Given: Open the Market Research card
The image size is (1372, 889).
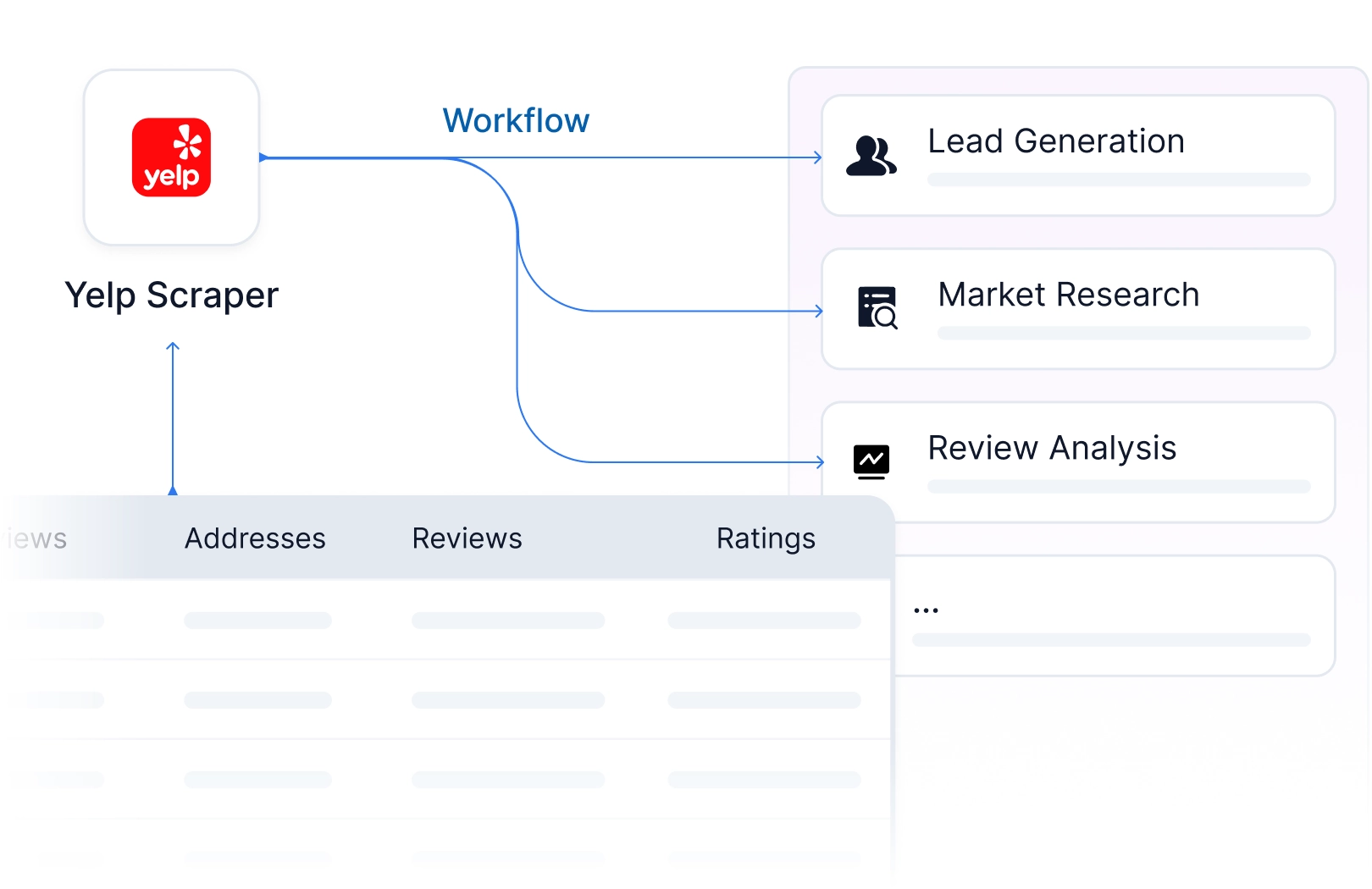Looking at the screenshot, I should (1078, 309).
